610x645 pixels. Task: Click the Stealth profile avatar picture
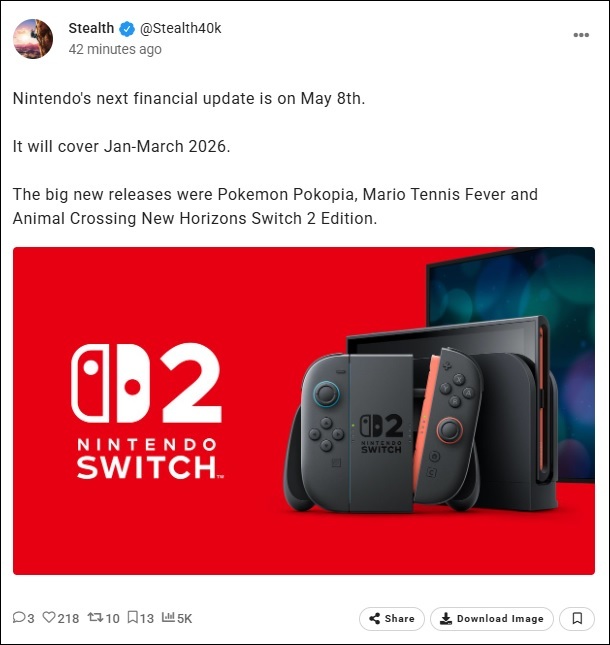[33, 39]
